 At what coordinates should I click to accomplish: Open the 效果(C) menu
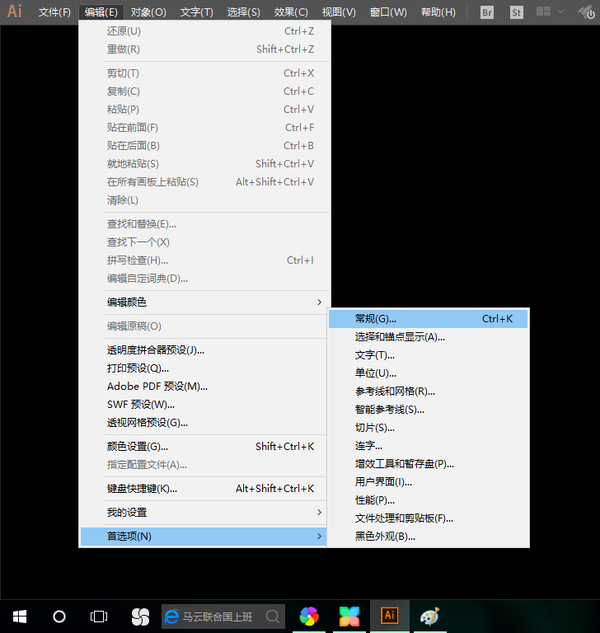coord(291,12)
